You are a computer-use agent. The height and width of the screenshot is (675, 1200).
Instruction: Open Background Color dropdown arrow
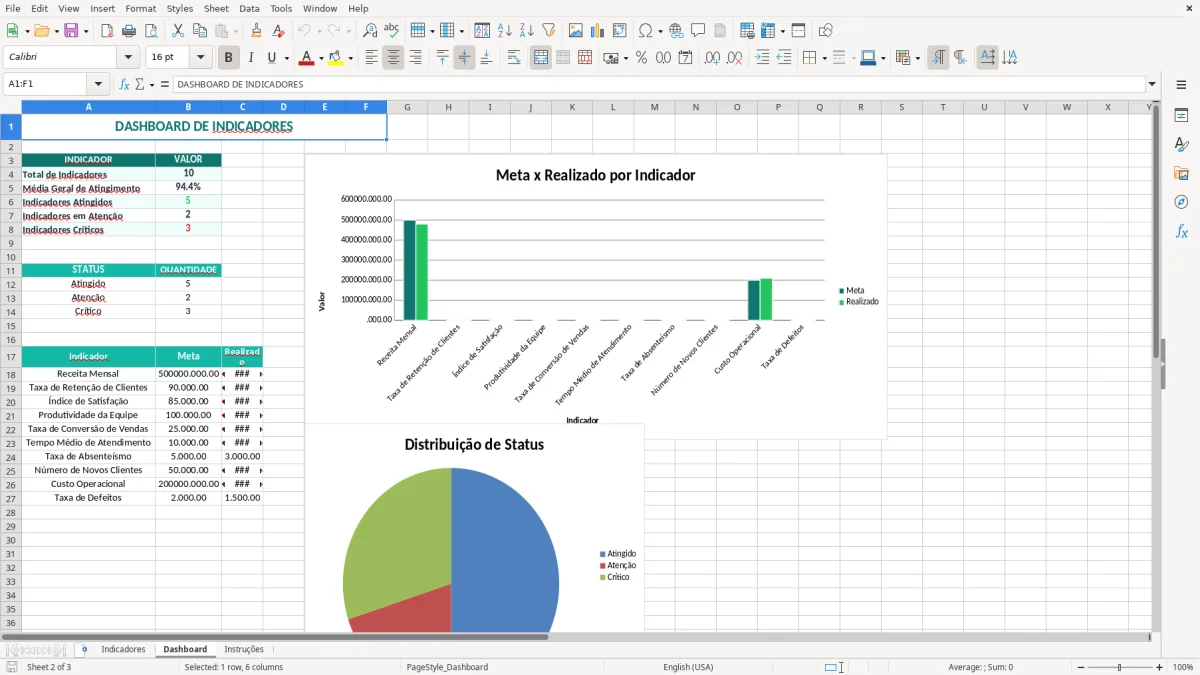tap(350, 58)
